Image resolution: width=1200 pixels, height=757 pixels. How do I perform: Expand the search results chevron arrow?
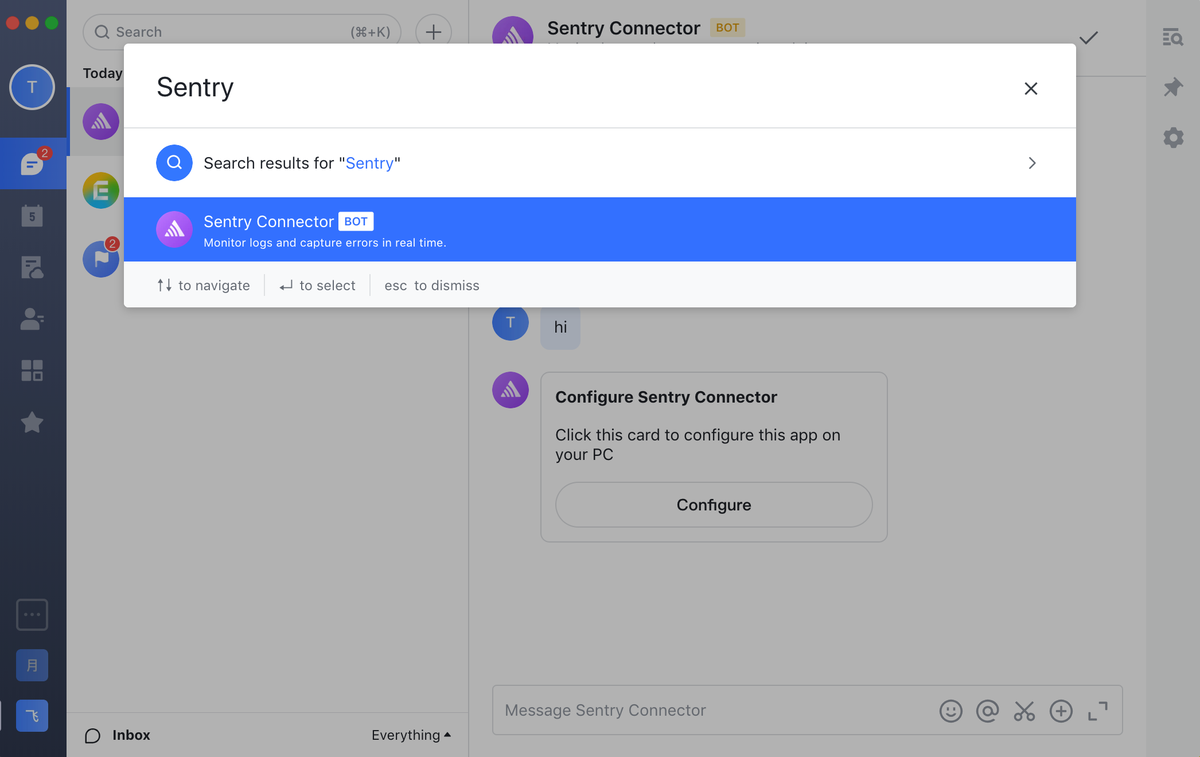[x=1032, y=163]
